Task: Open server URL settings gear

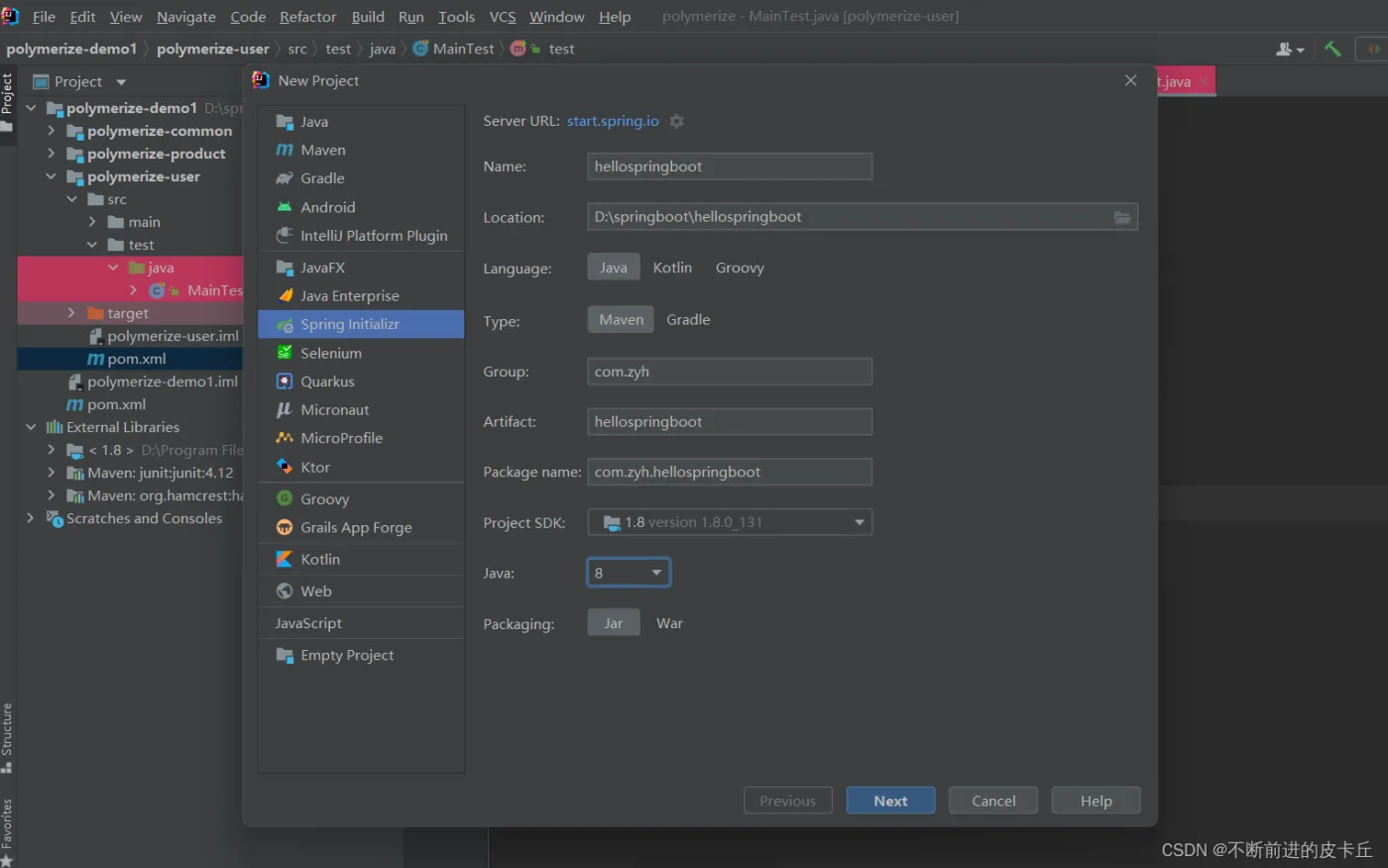Action: [677, 121]
